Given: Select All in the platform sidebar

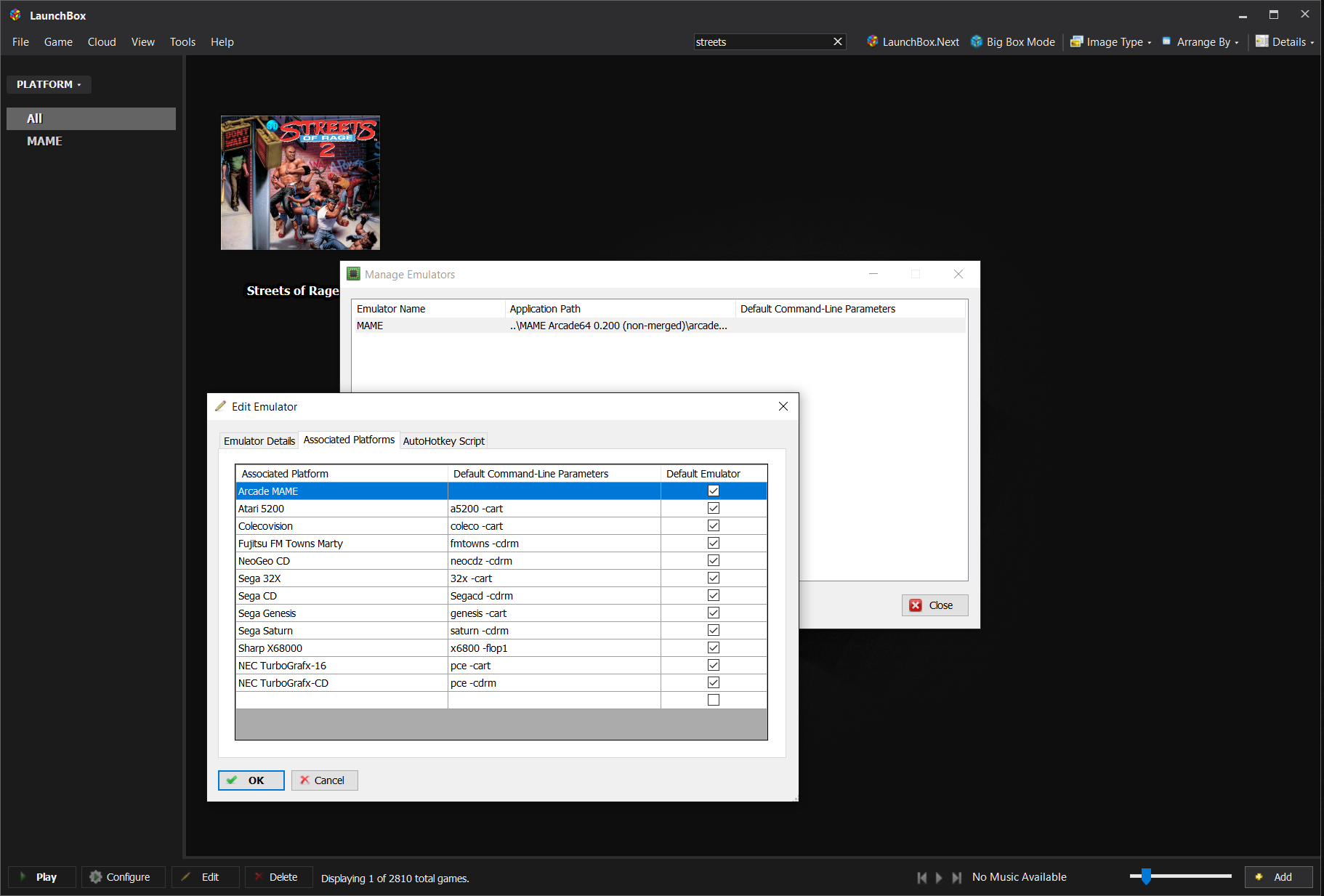Looking at the screenshot, I should point(91,118).
